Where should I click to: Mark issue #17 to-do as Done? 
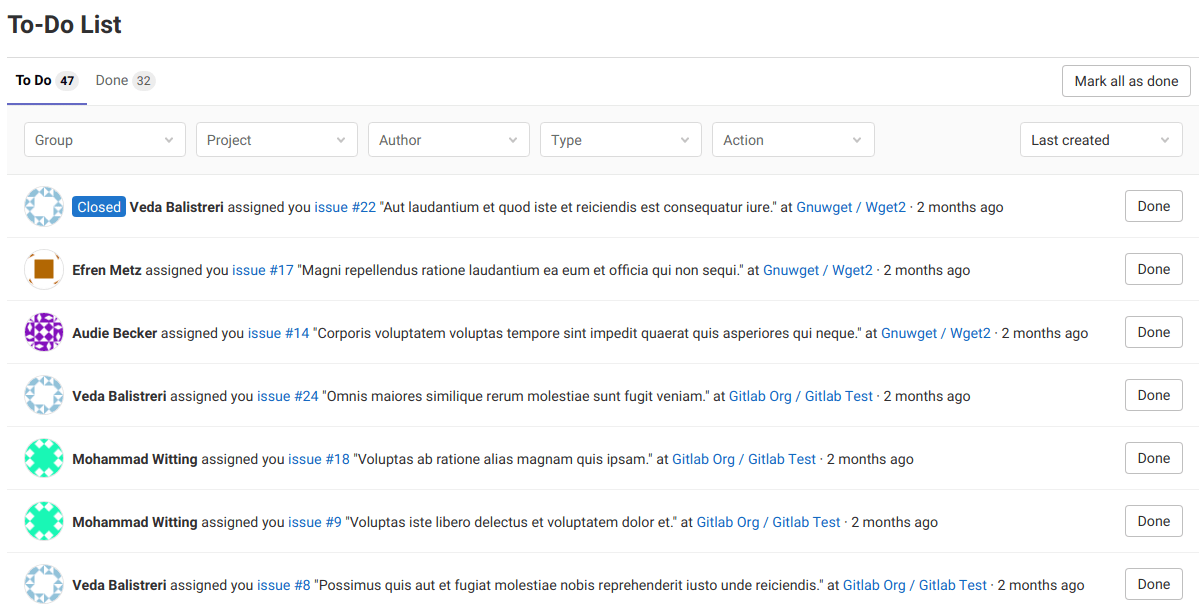[x=1153, y=270]
